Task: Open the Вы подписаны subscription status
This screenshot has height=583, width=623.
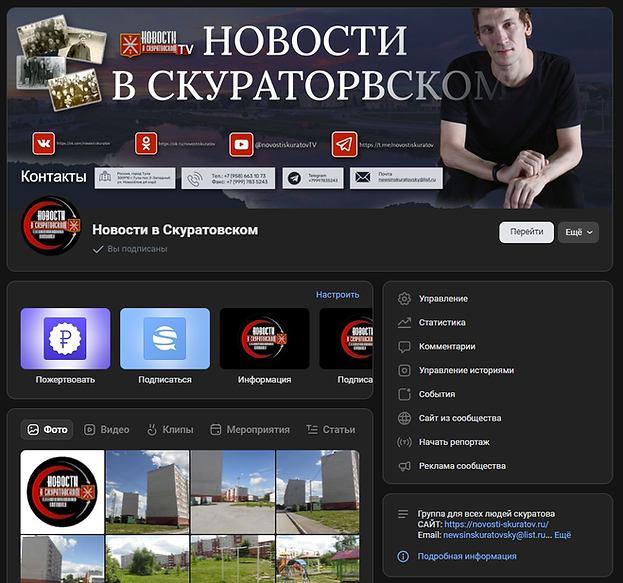Action: pos(130,249)
